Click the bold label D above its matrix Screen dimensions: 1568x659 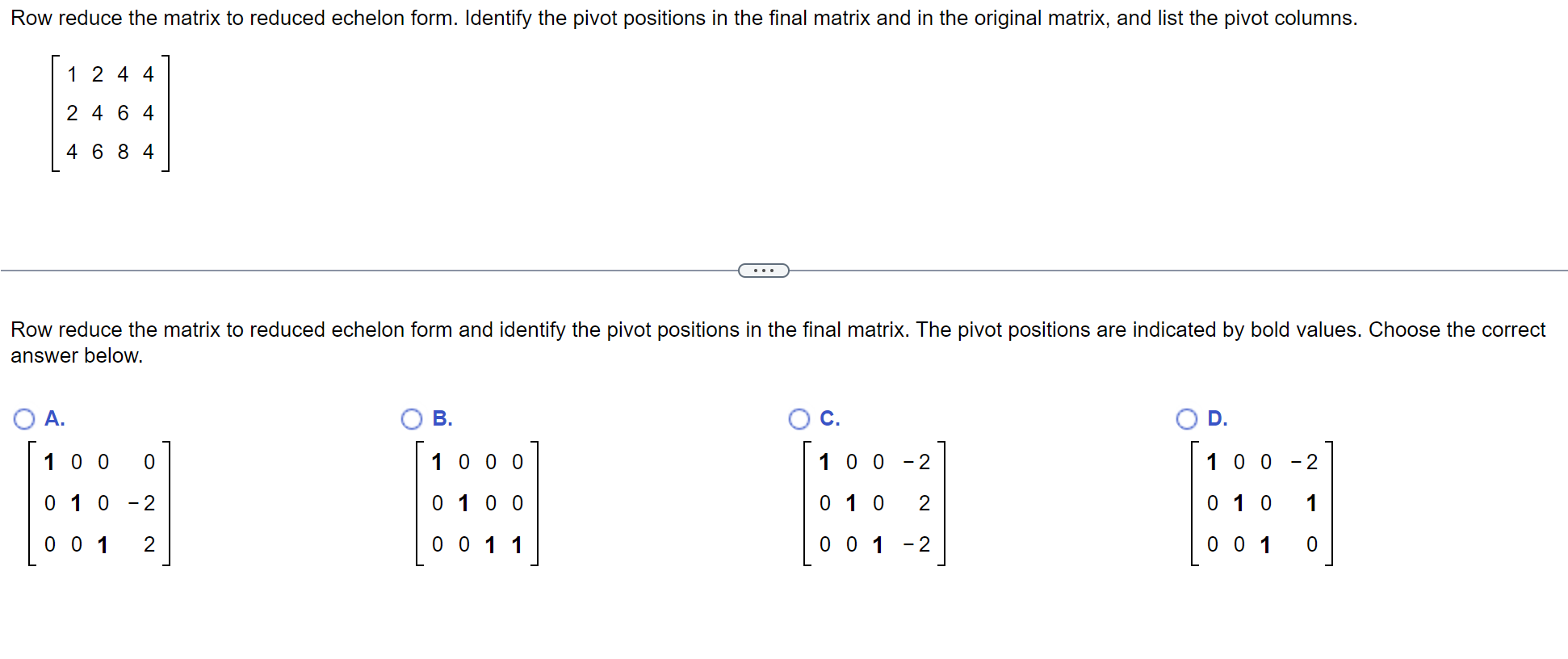(x=1216, y=418)
